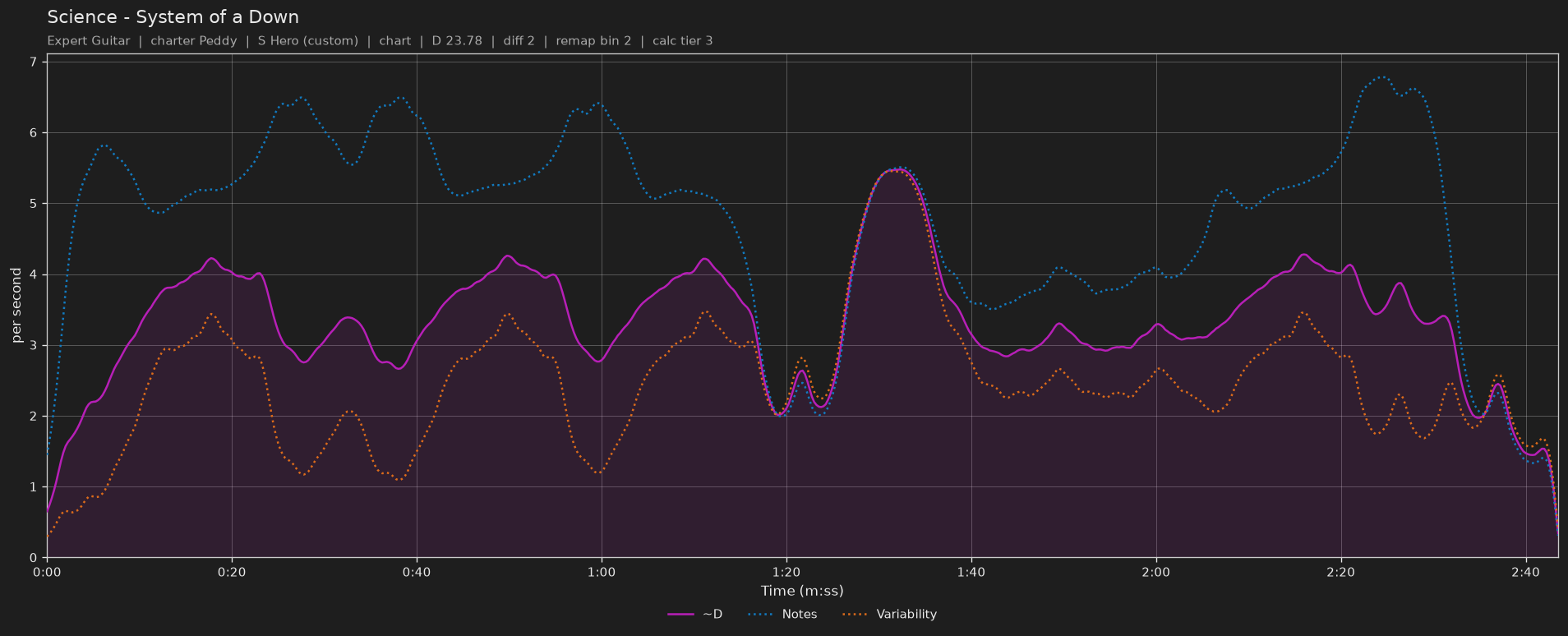The height and width of the screenshot is (636, 1568).
Task: Click the x-axis tick label "2:40"
Action: pos(1526,572)
